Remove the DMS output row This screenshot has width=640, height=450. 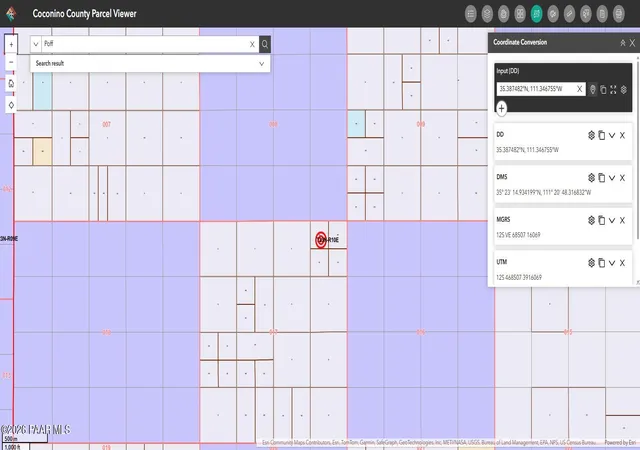point(622,178)
